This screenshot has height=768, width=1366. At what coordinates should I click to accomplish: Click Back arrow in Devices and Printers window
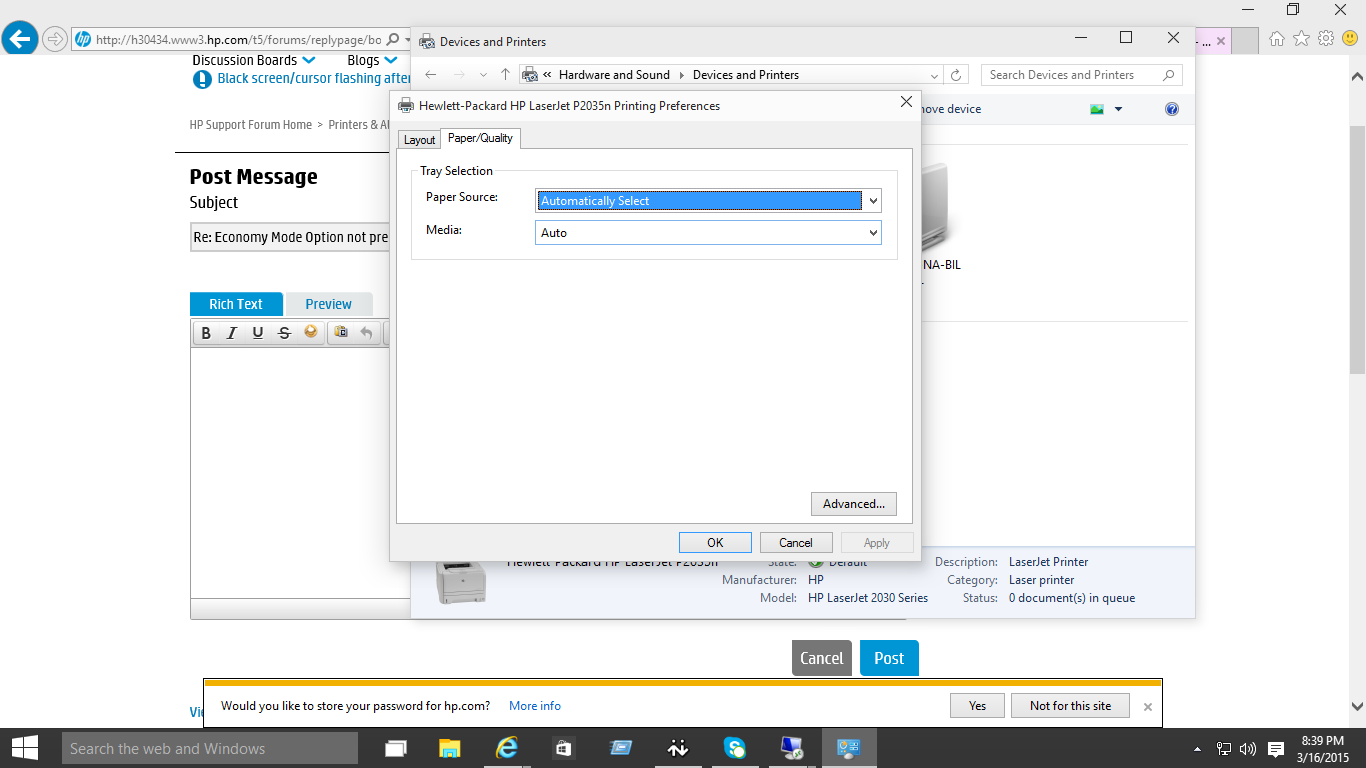(431, 75)
